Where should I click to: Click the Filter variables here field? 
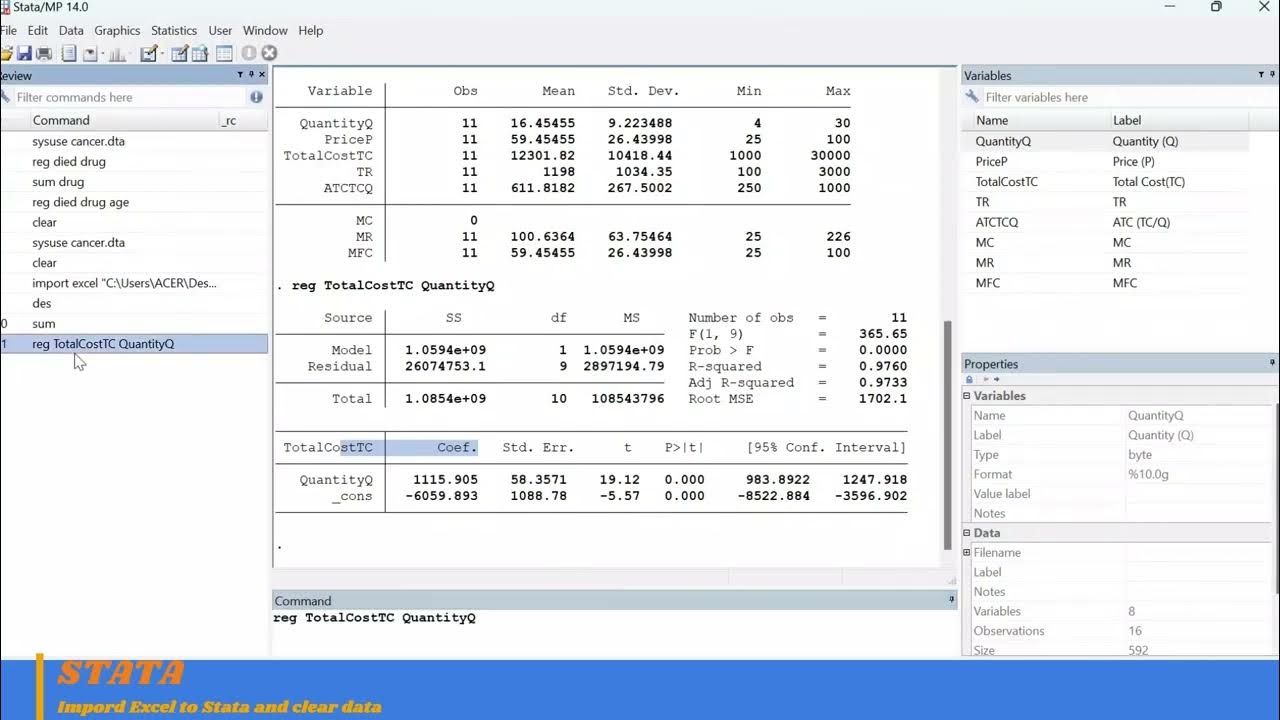pos(1128,97)
